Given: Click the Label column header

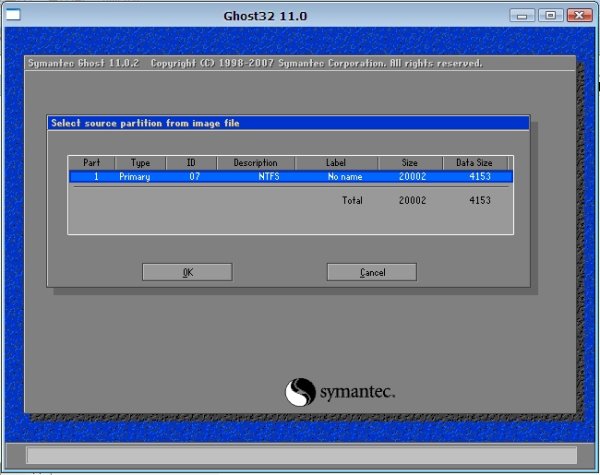Looking at the screenshot, I should (x=335, y=162).
